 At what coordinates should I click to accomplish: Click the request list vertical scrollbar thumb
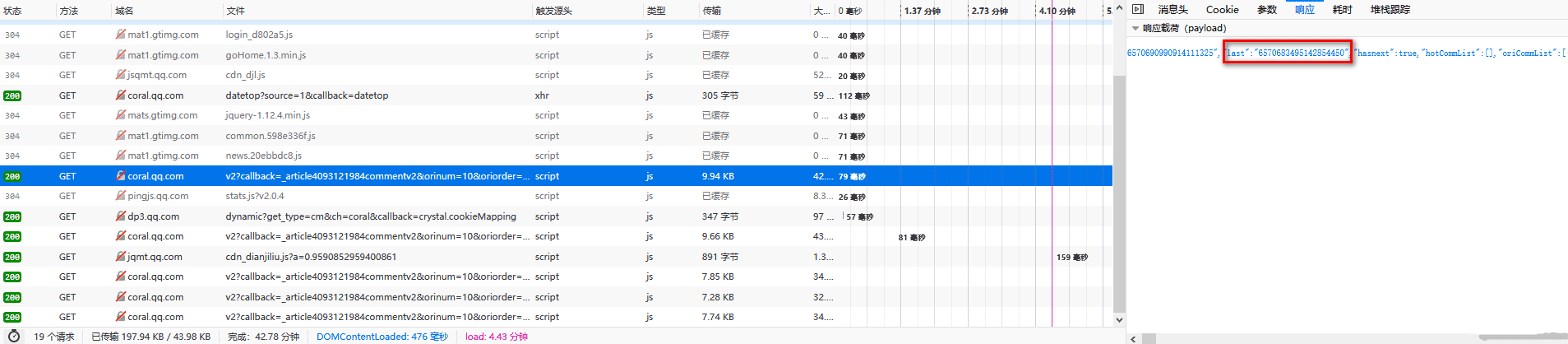pyautogui.click(x=1119, y=193)
